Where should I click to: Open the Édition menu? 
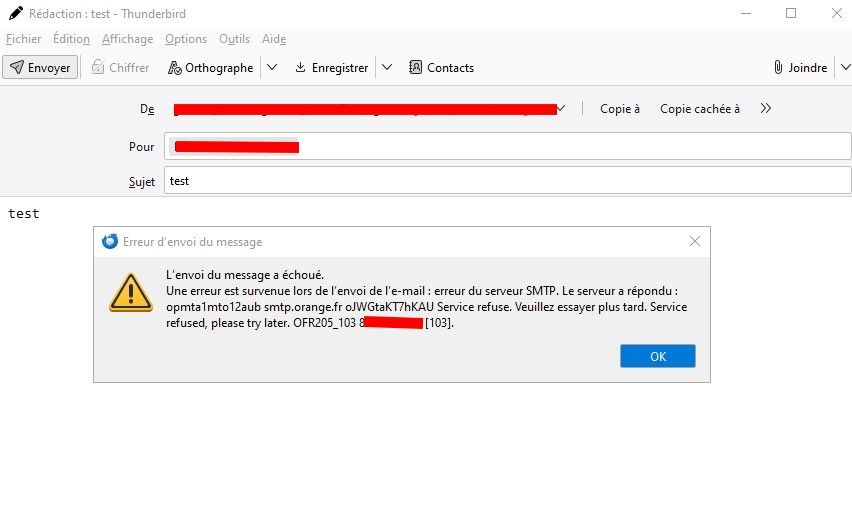click(x=71, y=39)
